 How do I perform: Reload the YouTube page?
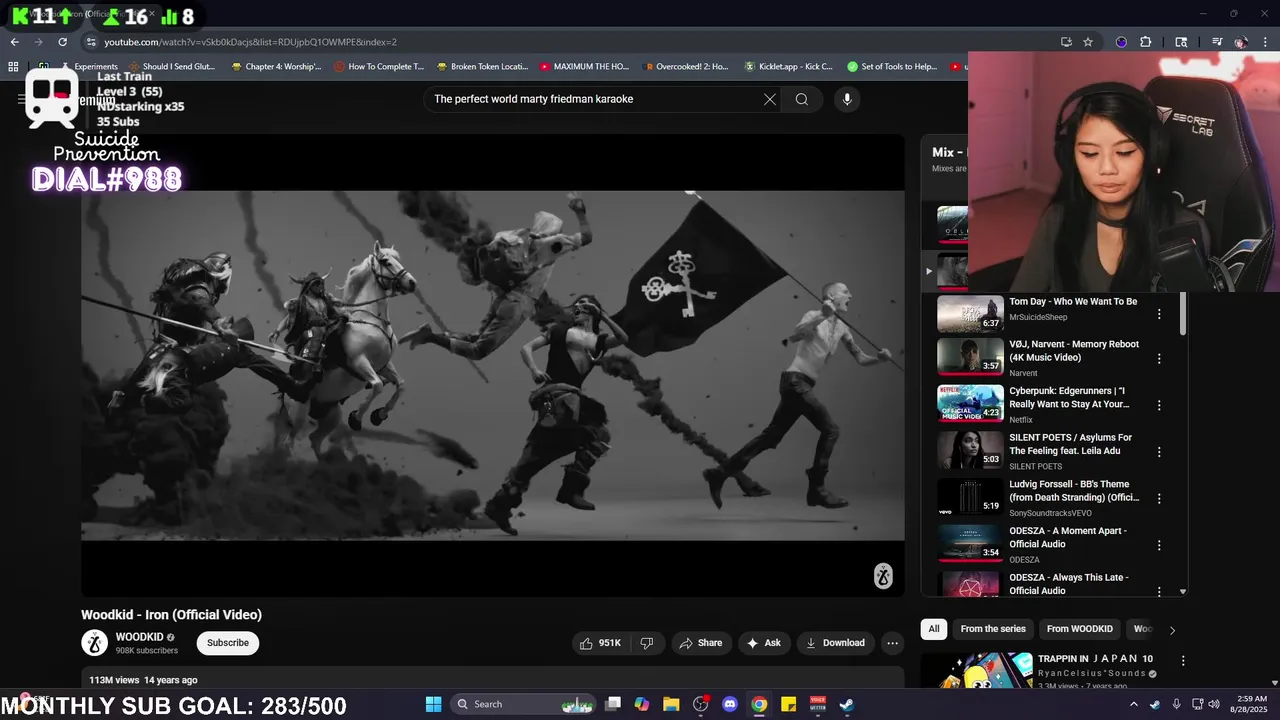pos(62,42)
